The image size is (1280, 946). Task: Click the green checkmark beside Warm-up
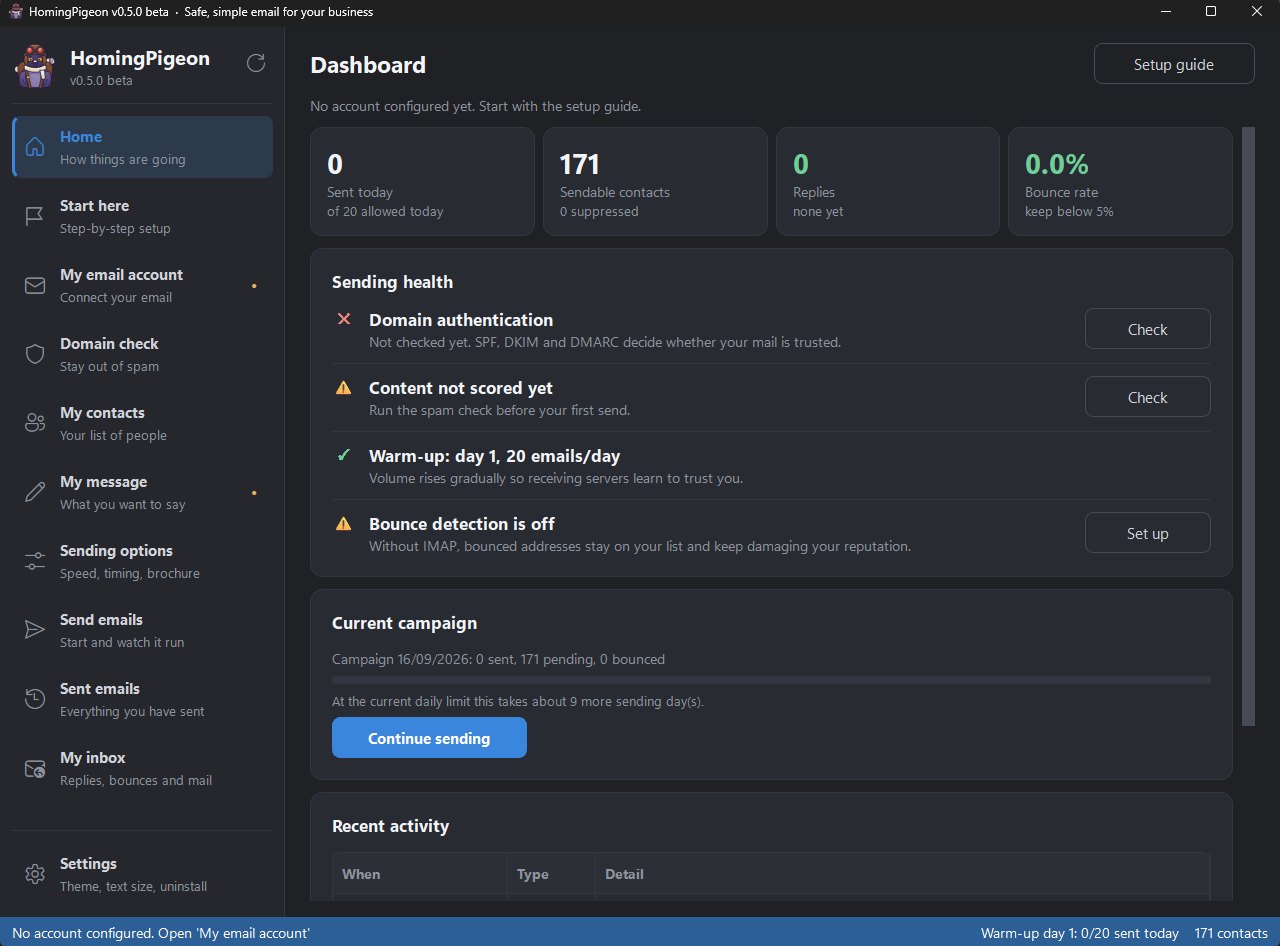[344, 455]
